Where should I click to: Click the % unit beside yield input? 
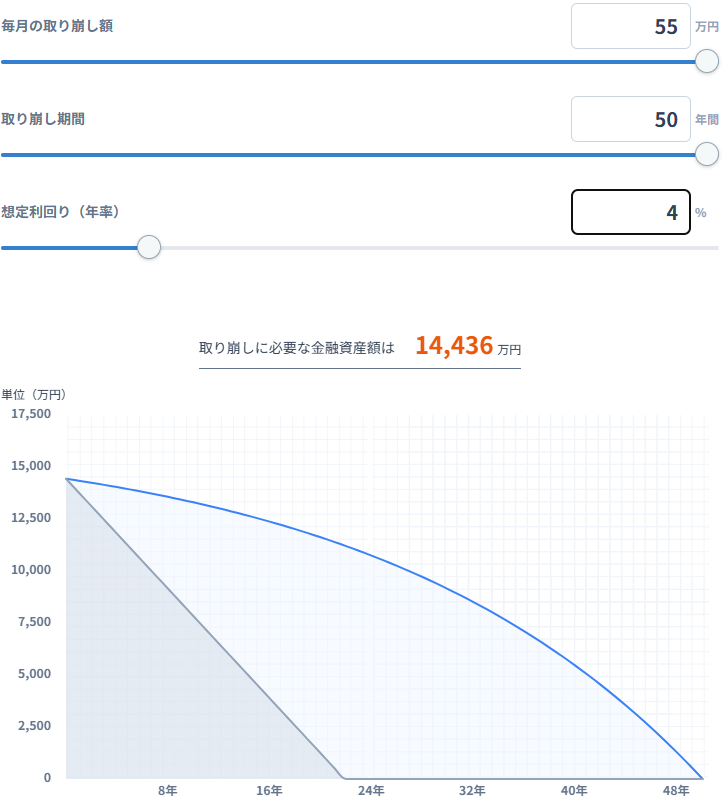coord(700,213)
